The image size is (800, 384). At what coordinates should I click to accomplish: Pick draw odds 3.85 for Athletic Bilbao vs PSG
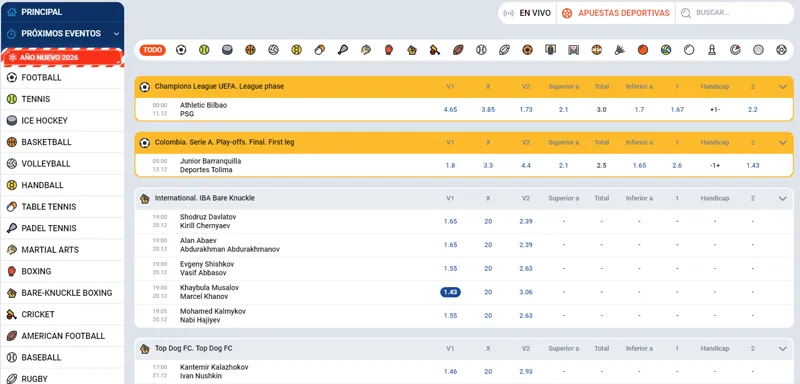tap(488, 110)
